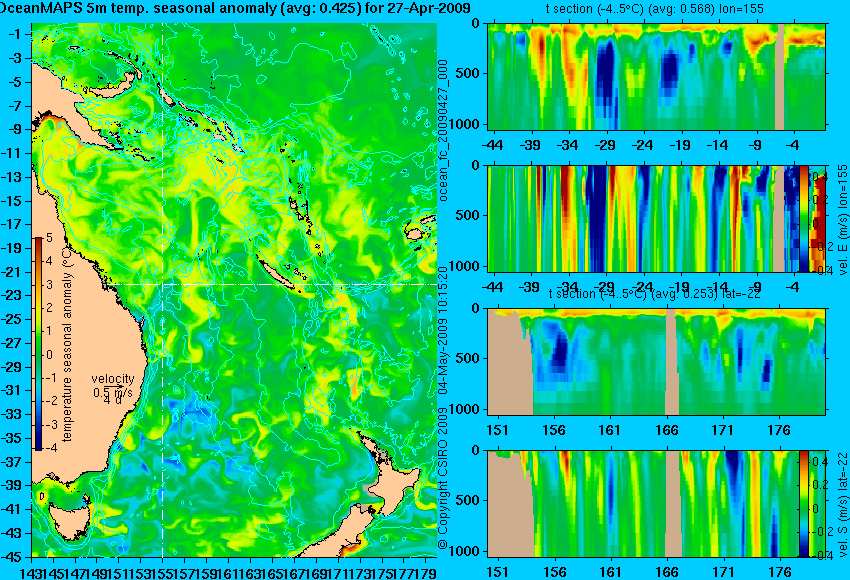Click the '5' value atop the temperature color bar

(x=49, y=238)
